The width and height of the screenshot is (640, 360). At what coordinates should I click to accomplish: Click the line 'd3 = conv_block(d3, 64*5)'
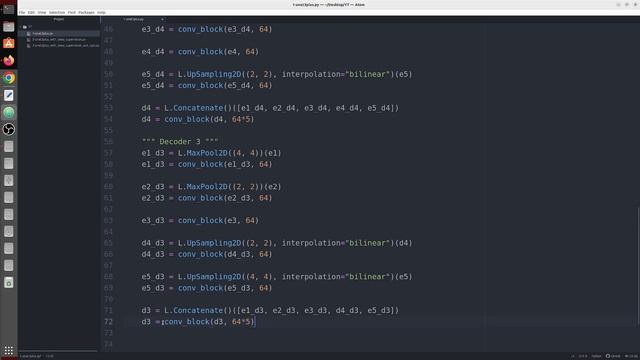tap(198, 322)
